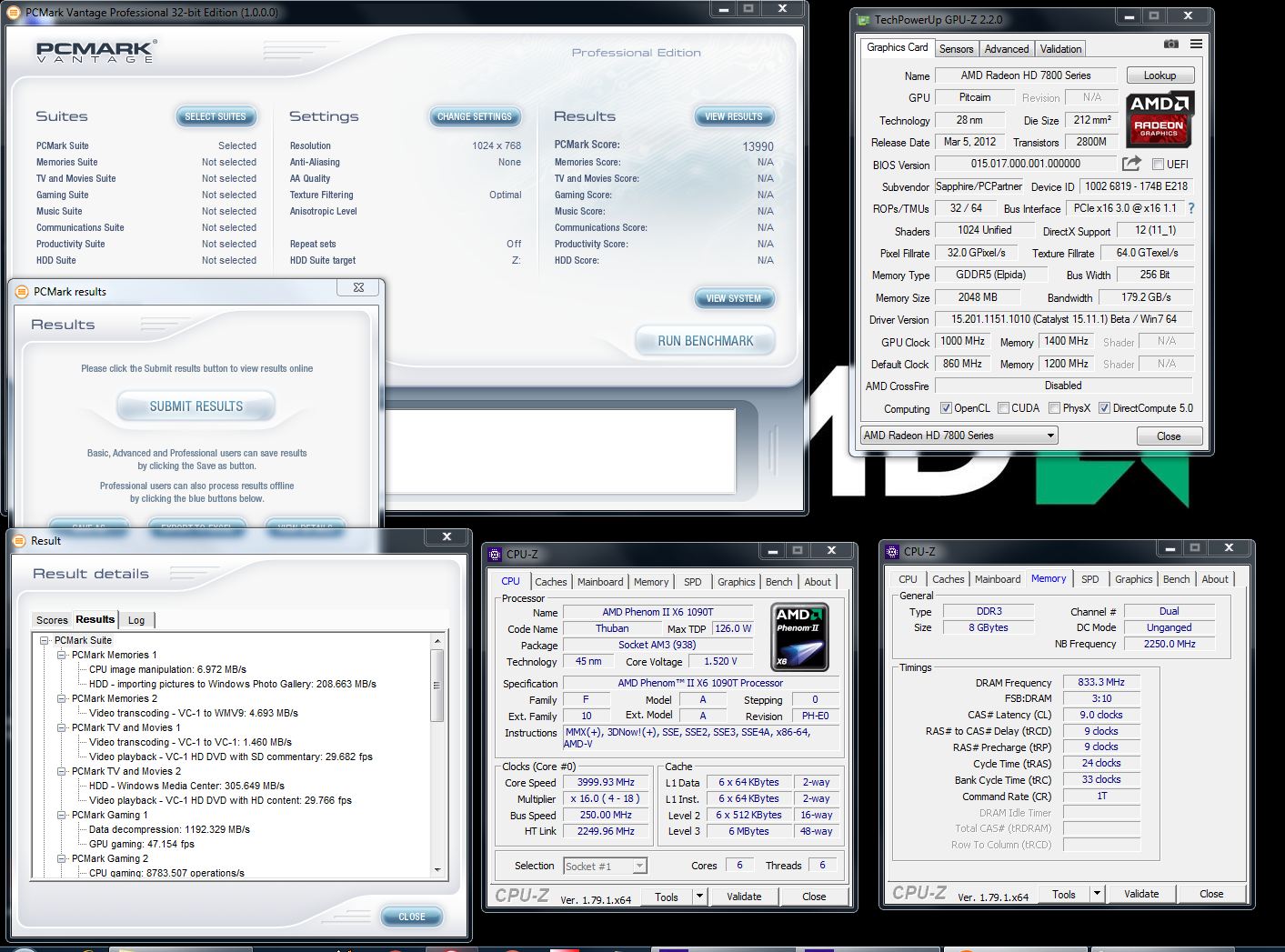Start the test with Run Benchmark

(706, 341)
